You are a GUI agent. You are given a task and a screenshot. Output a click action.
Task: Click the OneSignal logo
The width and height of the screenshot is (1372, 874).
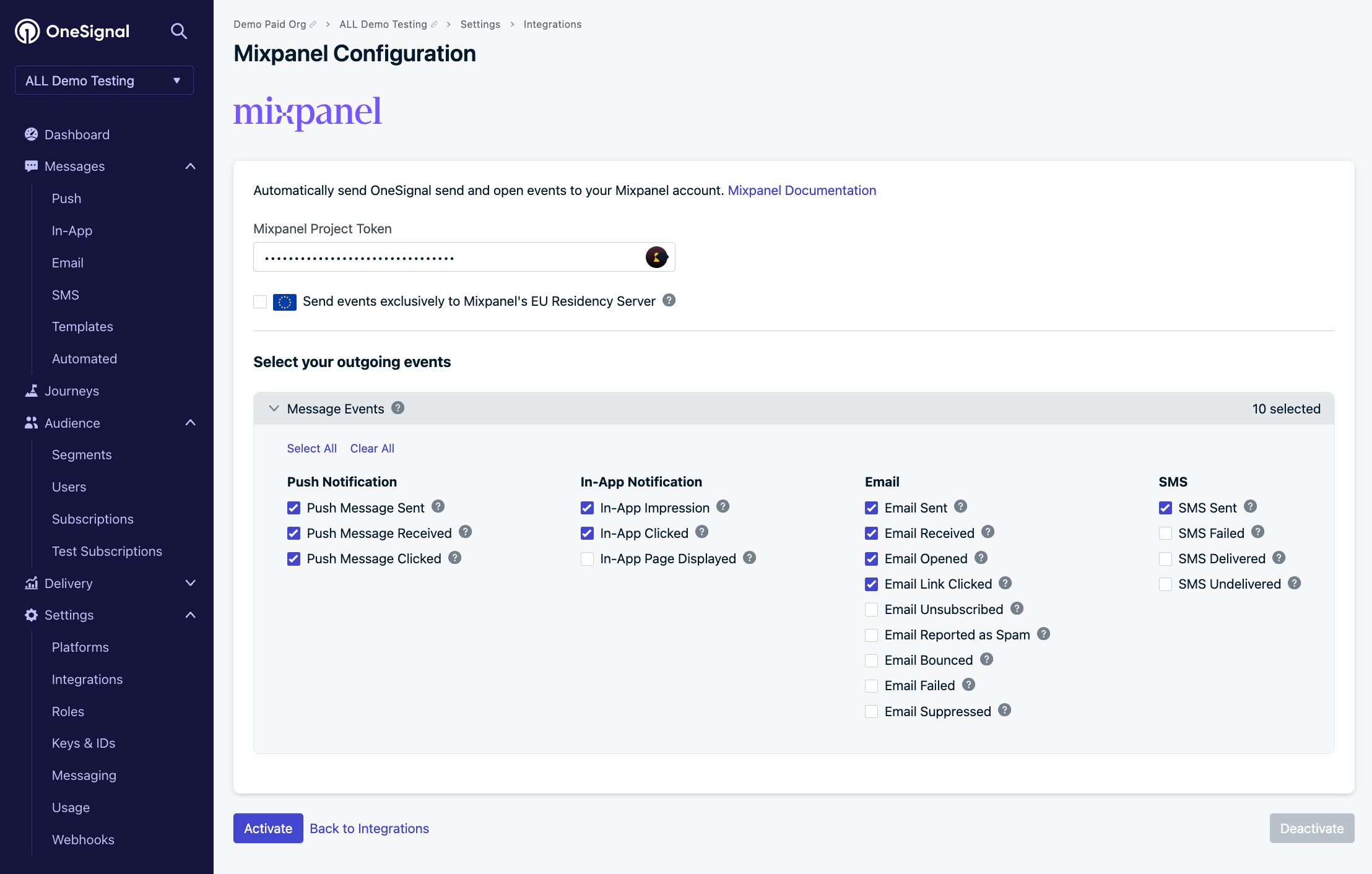[x=72, y=31]
